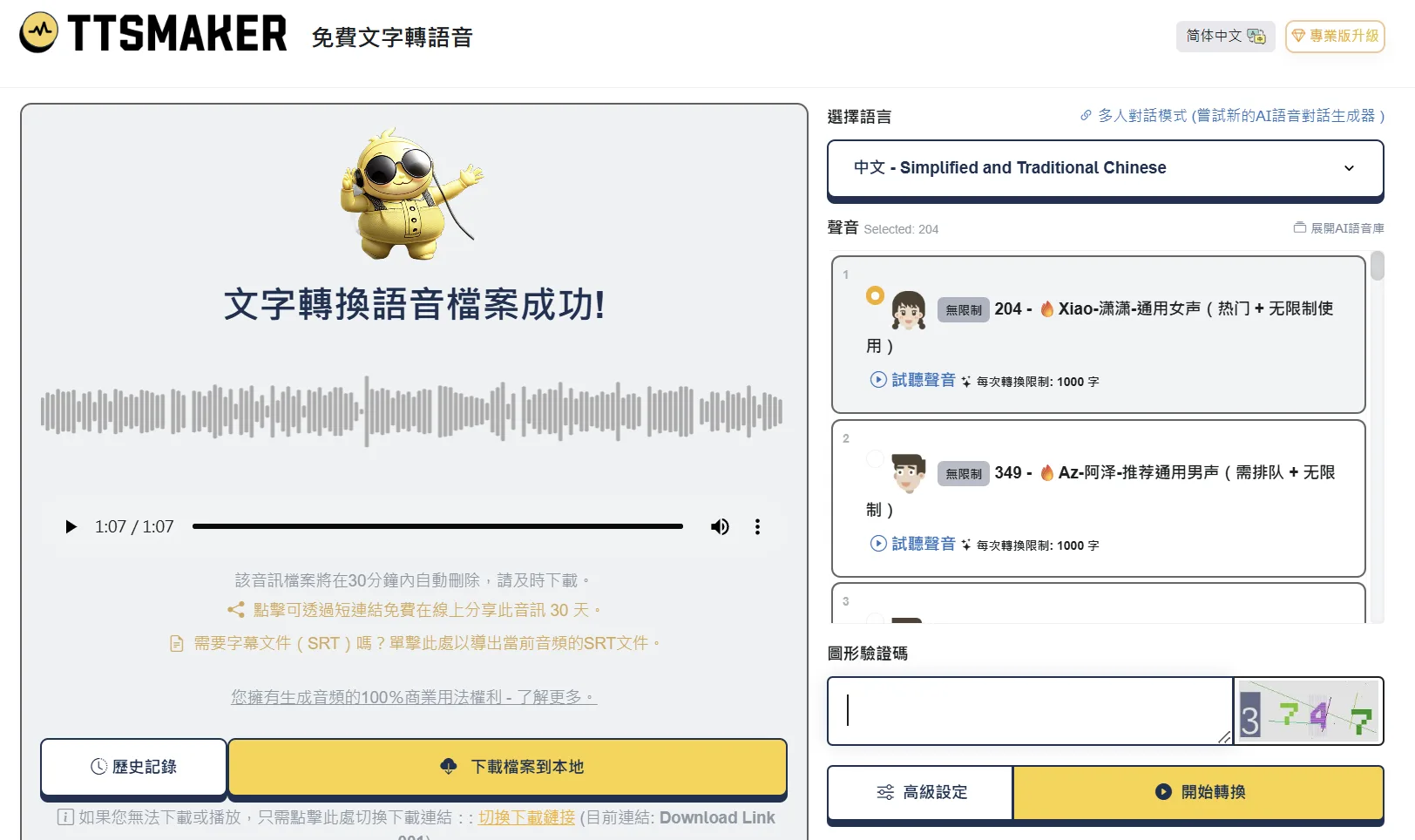The height and width of the screenshot is (840, 1415).
Task: Click the sparkle icon beside voice 349 limit
Action: point(966,545)
